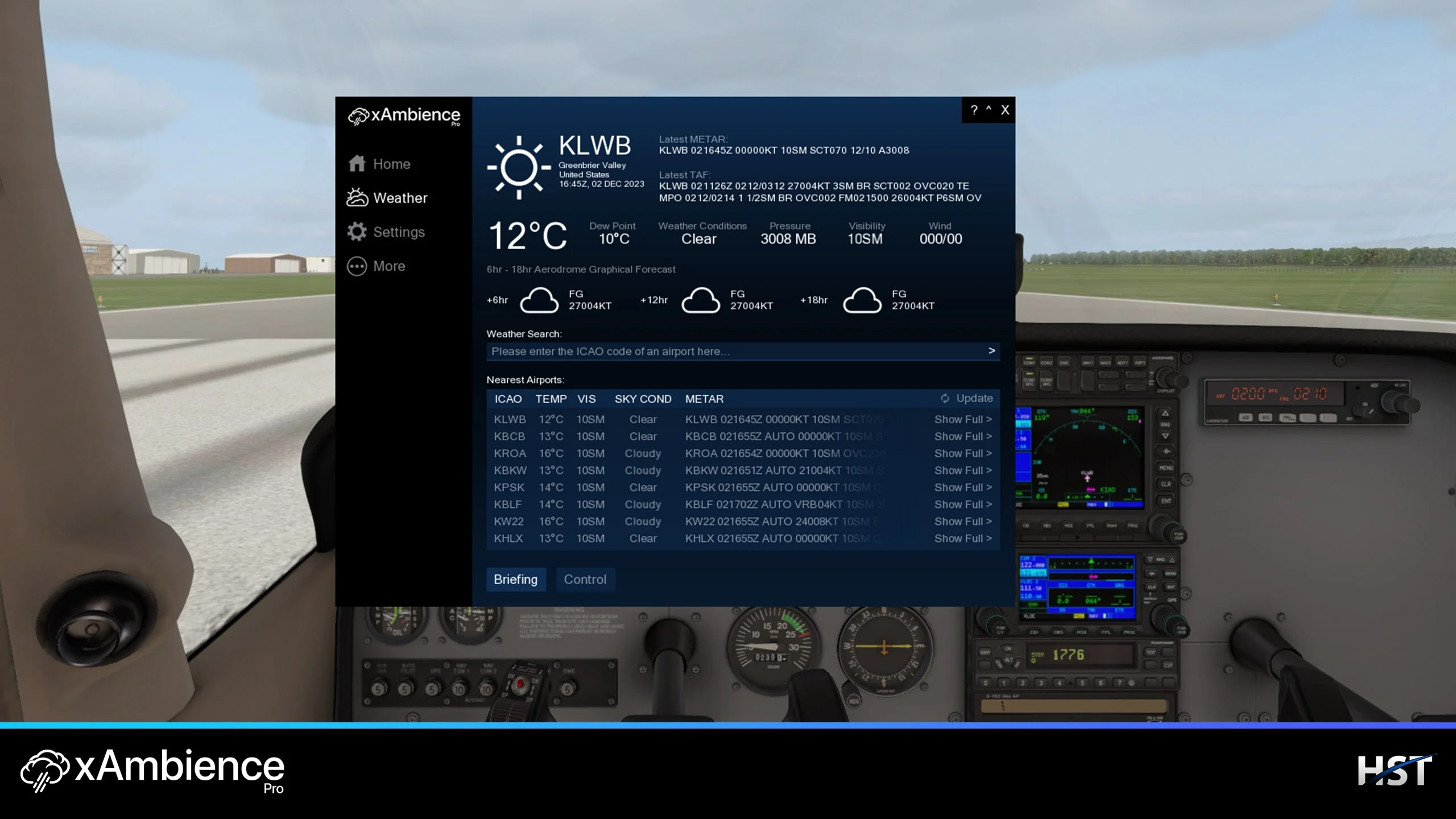Screen dimensions: 1456x819
Task: Select the KBKW ICAO cell
Action: 510,470
